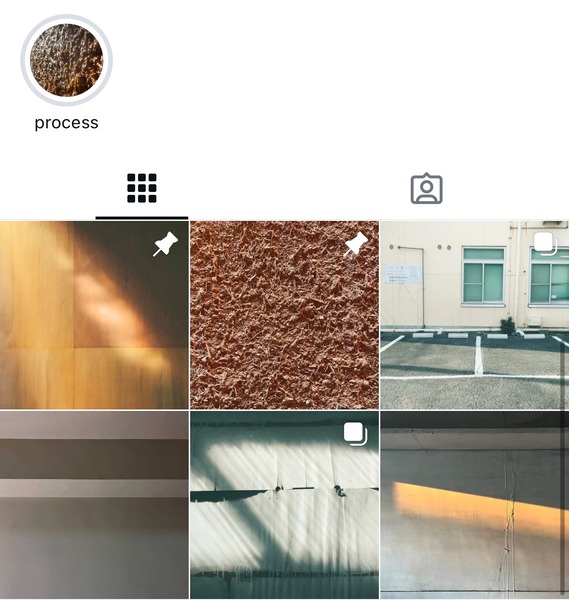
Task: Open the parking lot building post
Action: [474, 315]
